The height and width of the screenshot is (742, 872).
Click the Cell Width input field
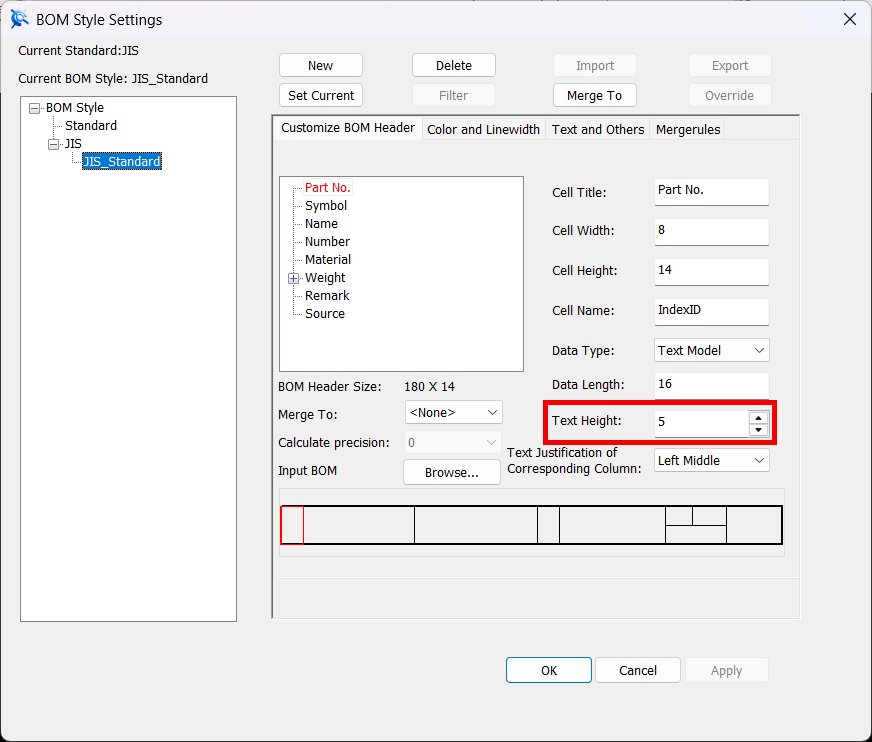coord(711,231)
